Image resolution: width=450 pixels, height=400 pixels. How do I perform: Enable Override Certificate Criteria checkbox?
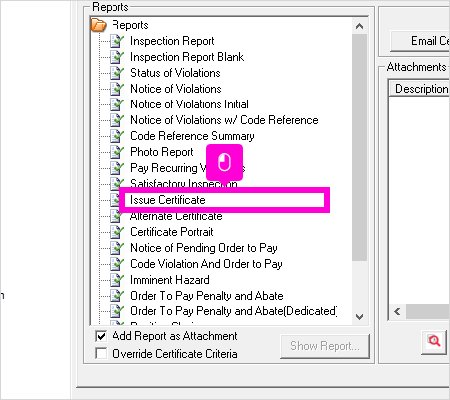[101, 353]
